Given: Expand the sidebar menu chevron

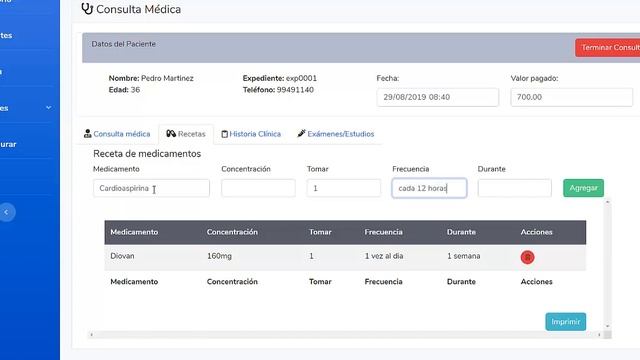Looking at the screenshot, I should click(x=49, y=108).
